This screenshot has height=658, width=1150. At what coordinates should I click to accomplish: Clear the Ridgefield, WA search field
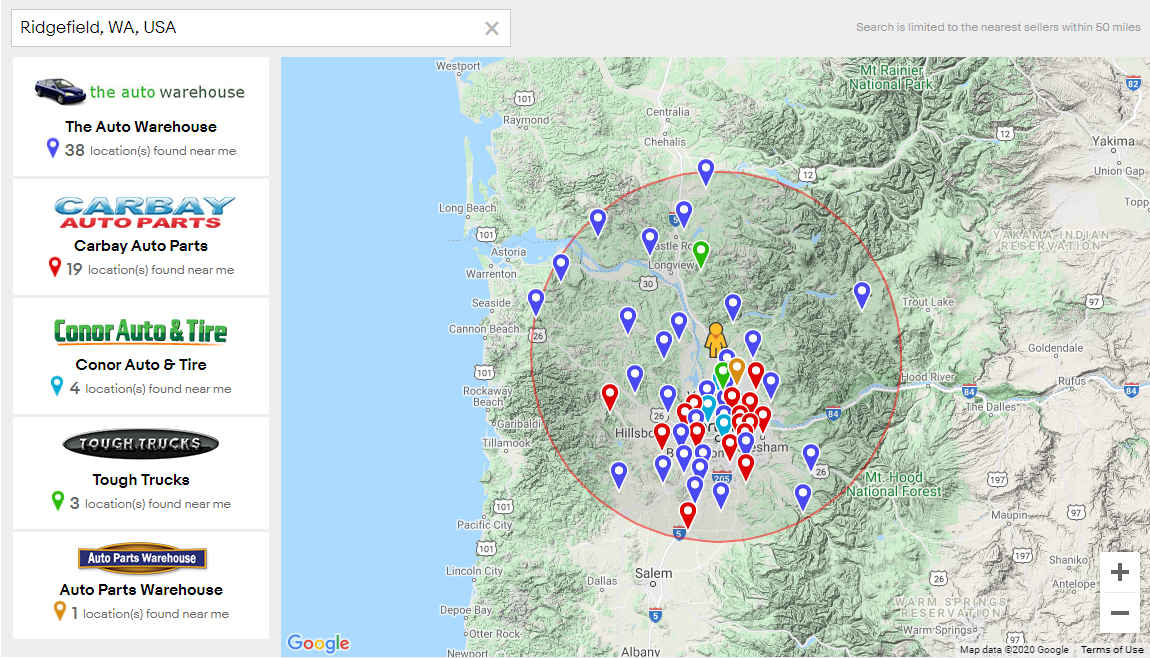tap(491, 29)
